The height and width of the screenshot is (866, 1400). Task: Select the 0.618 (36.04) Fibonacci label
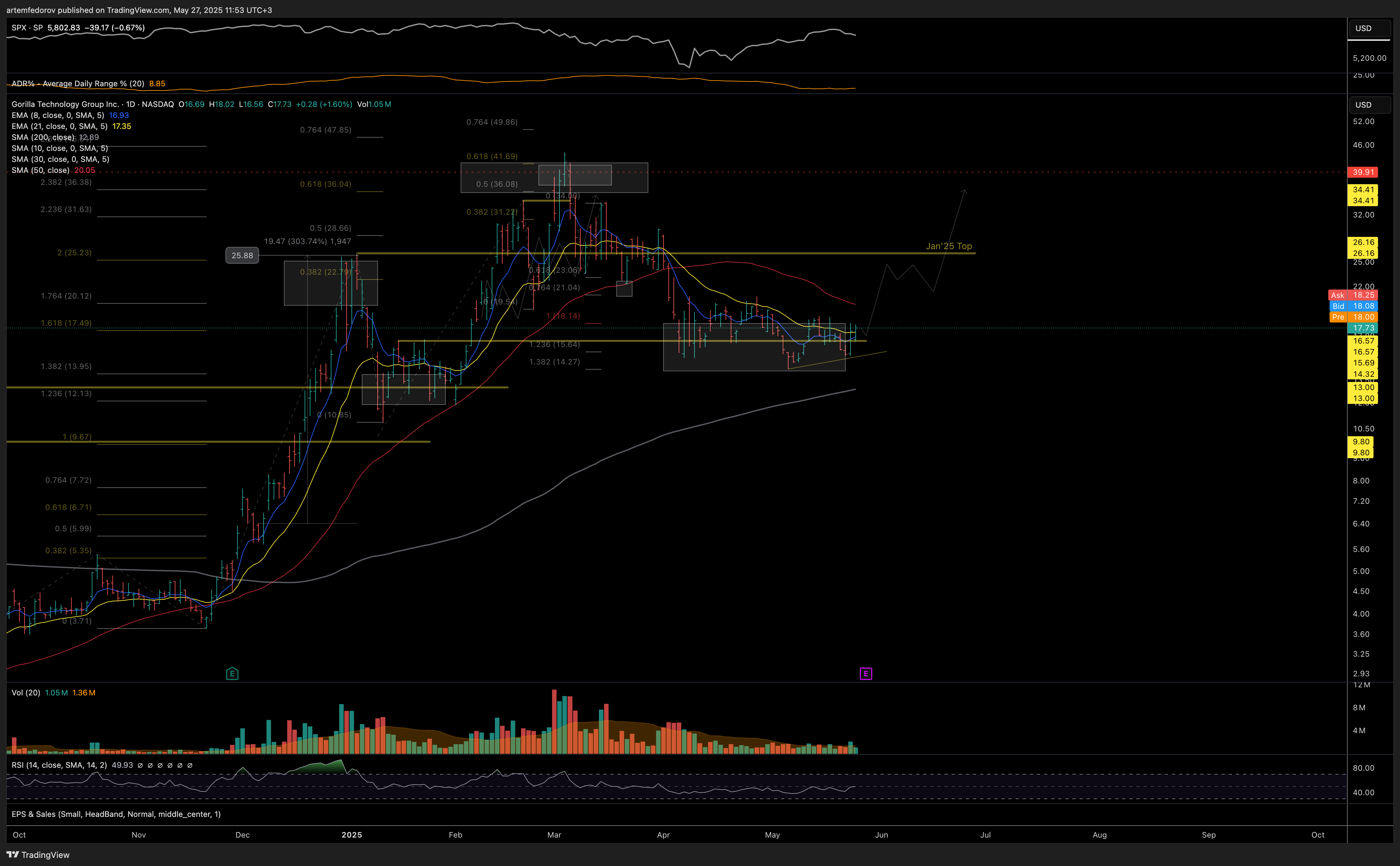click(326, 184)
